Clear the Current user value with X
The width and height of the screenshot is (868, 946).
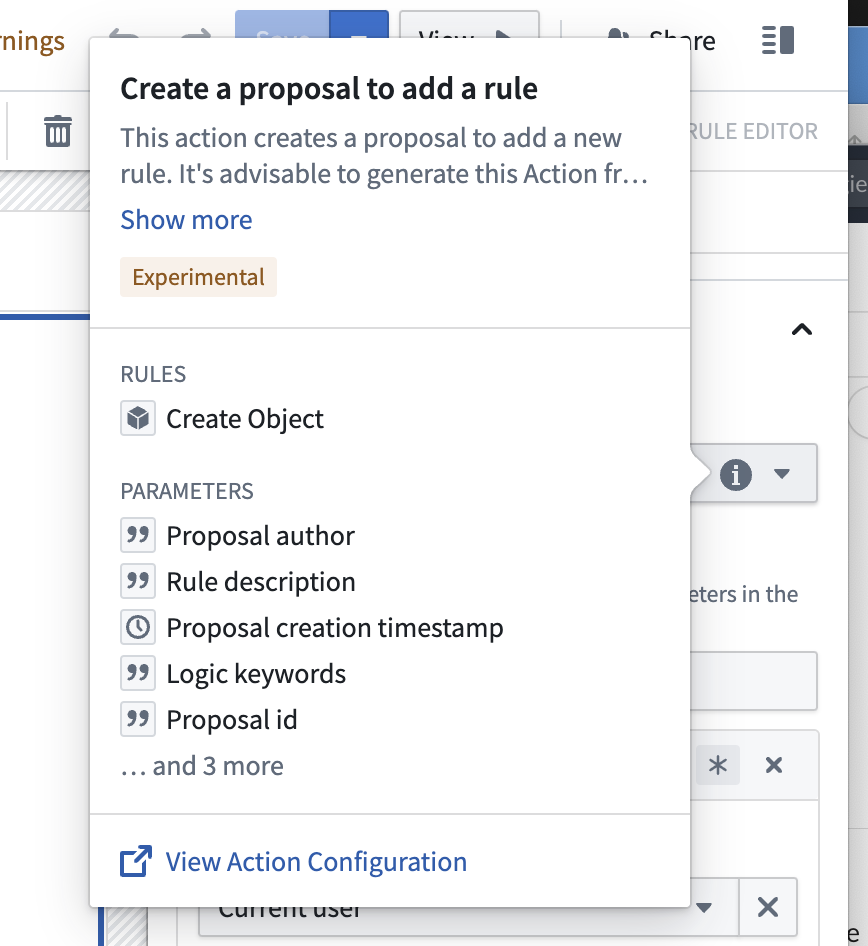coord(767,907)
